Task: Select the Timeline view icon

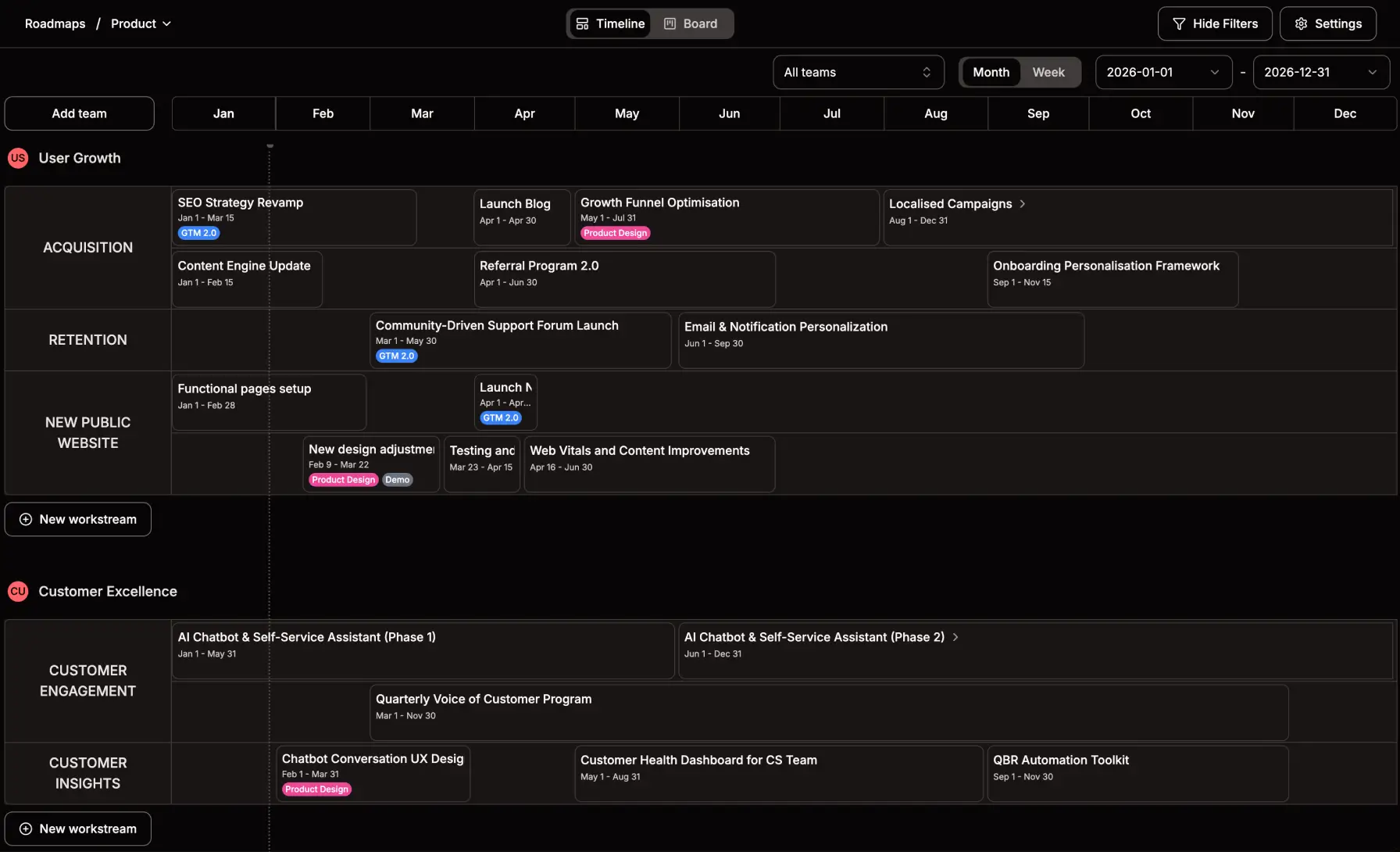Action: point(583,23)
